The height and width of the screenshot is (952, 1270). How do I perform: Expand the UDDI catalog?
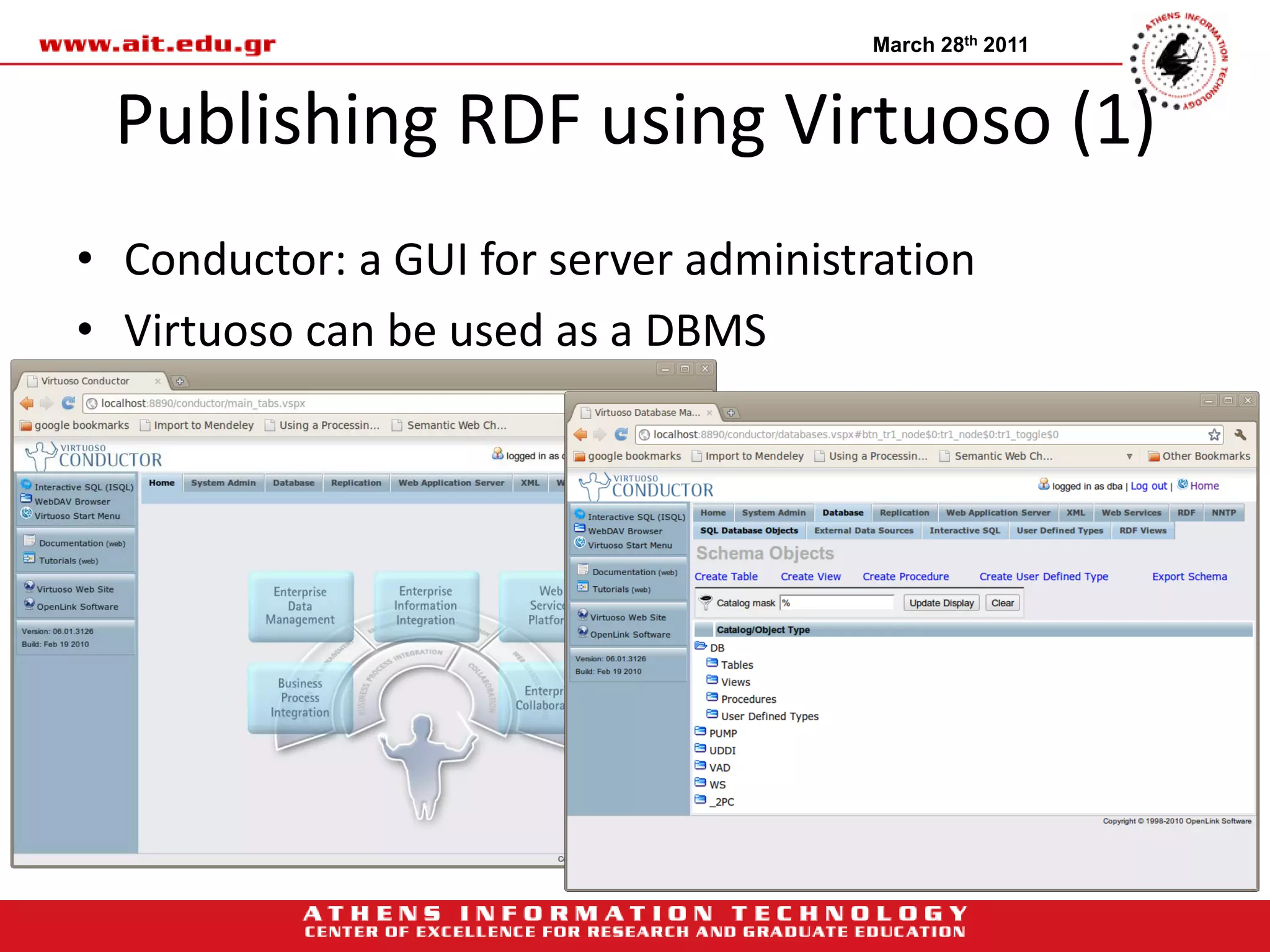point(701,749)
